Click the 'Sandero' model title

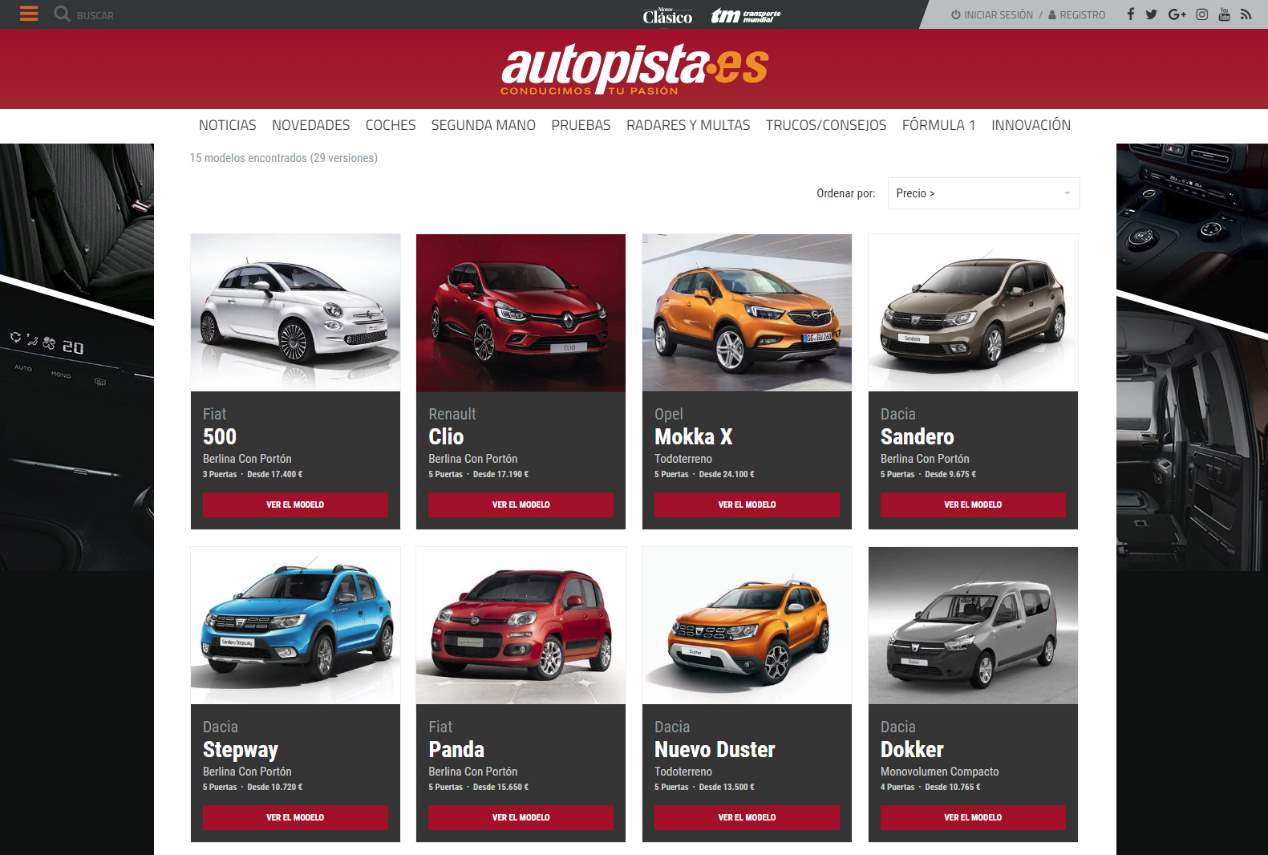(x=917, y=437)
